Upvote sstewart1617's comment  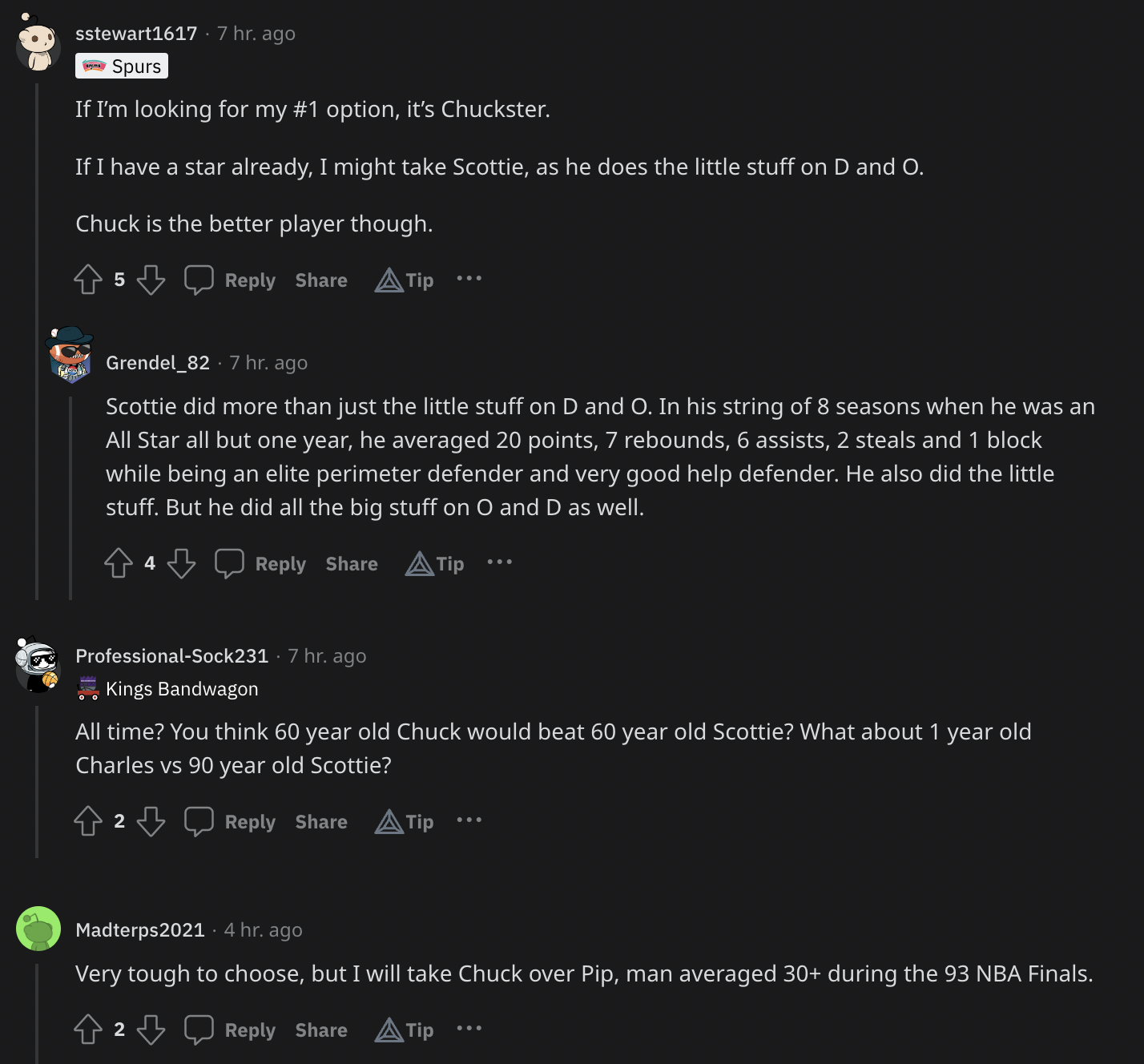tap(88, 280)
